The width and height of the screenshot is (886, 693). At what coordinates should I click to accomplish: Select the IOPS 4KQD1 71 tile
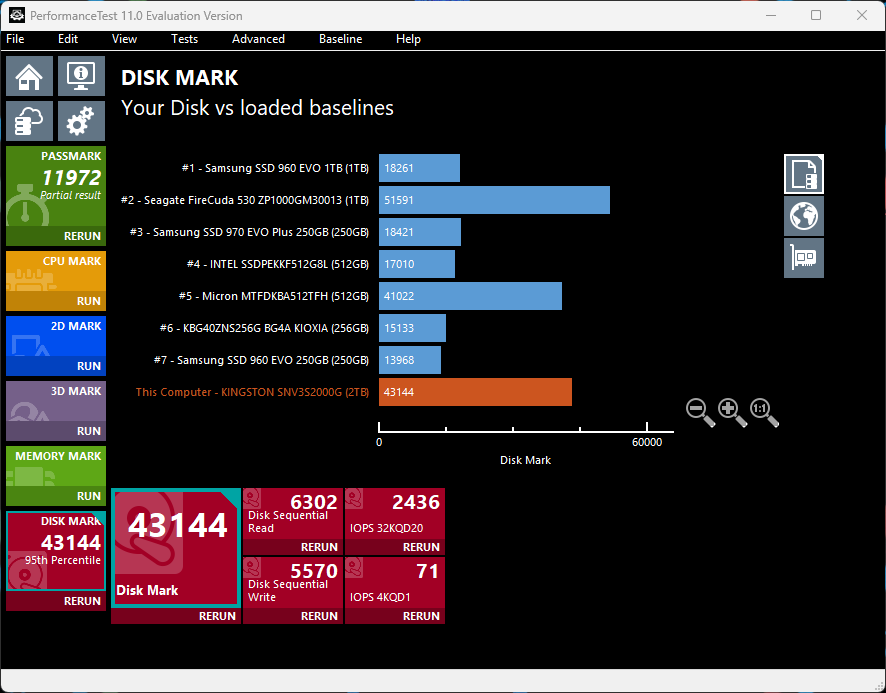(395, 583)
